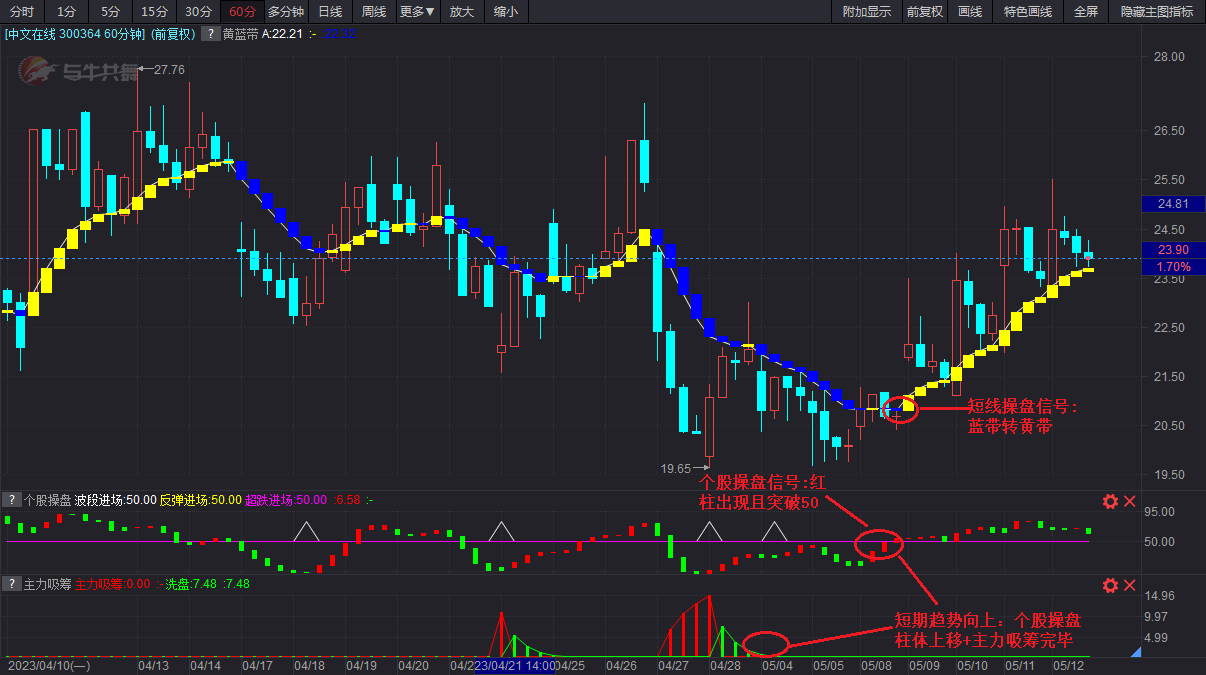Image resolution: width=1206 pixels, height=675 pixels.
Task: Click the 04/27 date on time axis
Action: click(x=672, y=665)
